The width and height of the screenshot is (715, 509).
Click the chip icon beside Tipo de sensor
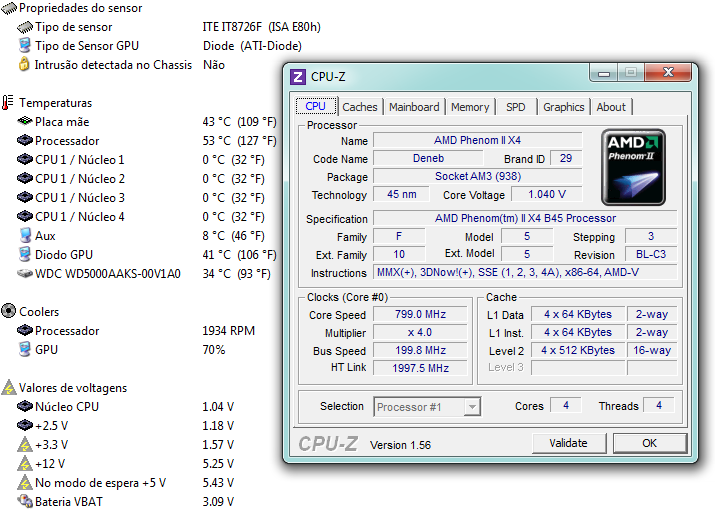[25, 27]
